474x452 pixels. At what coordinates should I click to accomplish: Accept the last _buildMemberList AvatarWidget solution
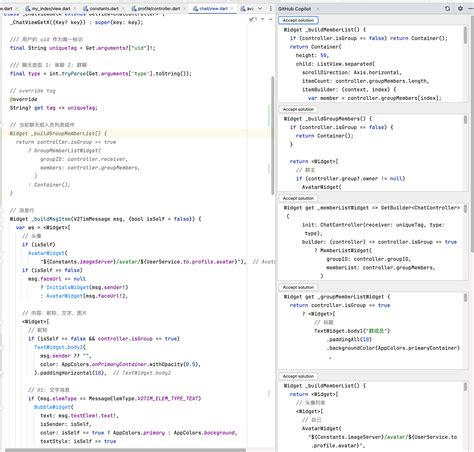(x=298, y=376)
